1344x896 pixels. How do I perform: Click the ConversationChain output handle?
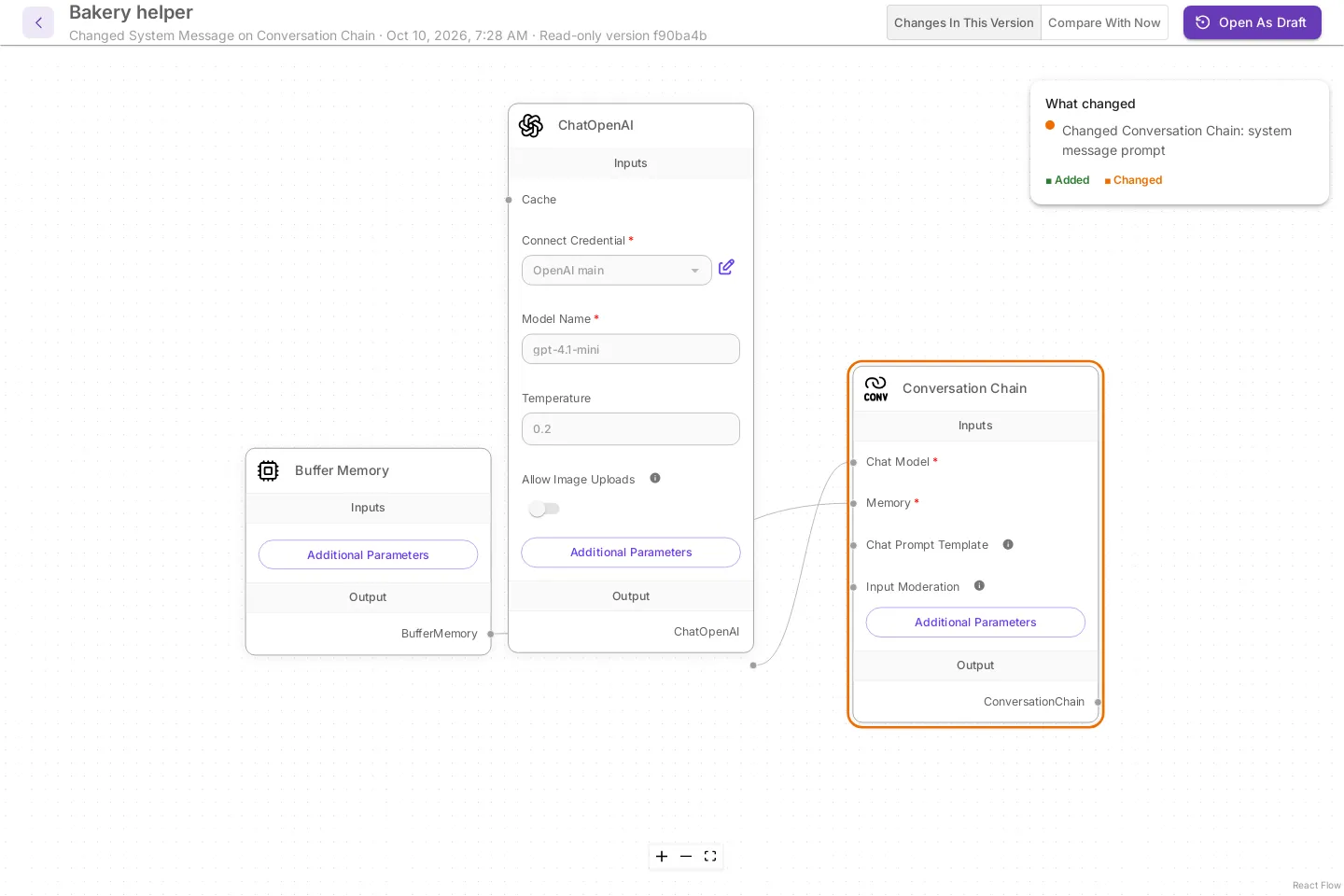pyautogui.click(x=1099, y=702)
